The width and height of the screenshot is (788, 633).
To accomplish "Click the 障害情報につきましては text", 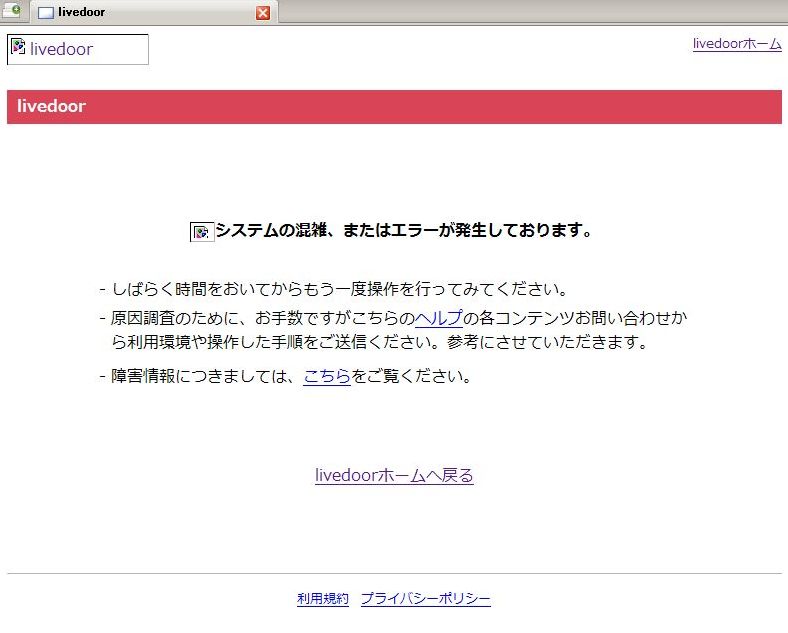I will (x=201, y=376).
